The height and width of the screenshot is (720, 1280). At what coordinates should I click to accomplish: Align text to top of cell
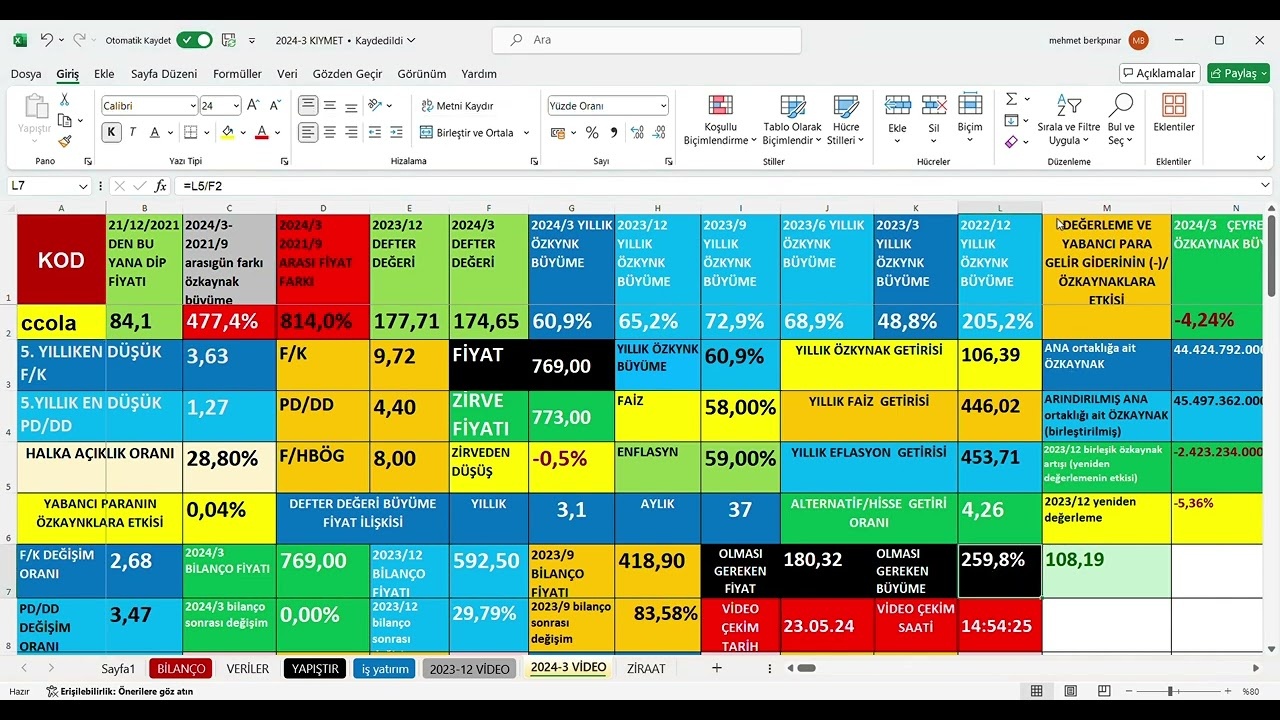point(308,105)
